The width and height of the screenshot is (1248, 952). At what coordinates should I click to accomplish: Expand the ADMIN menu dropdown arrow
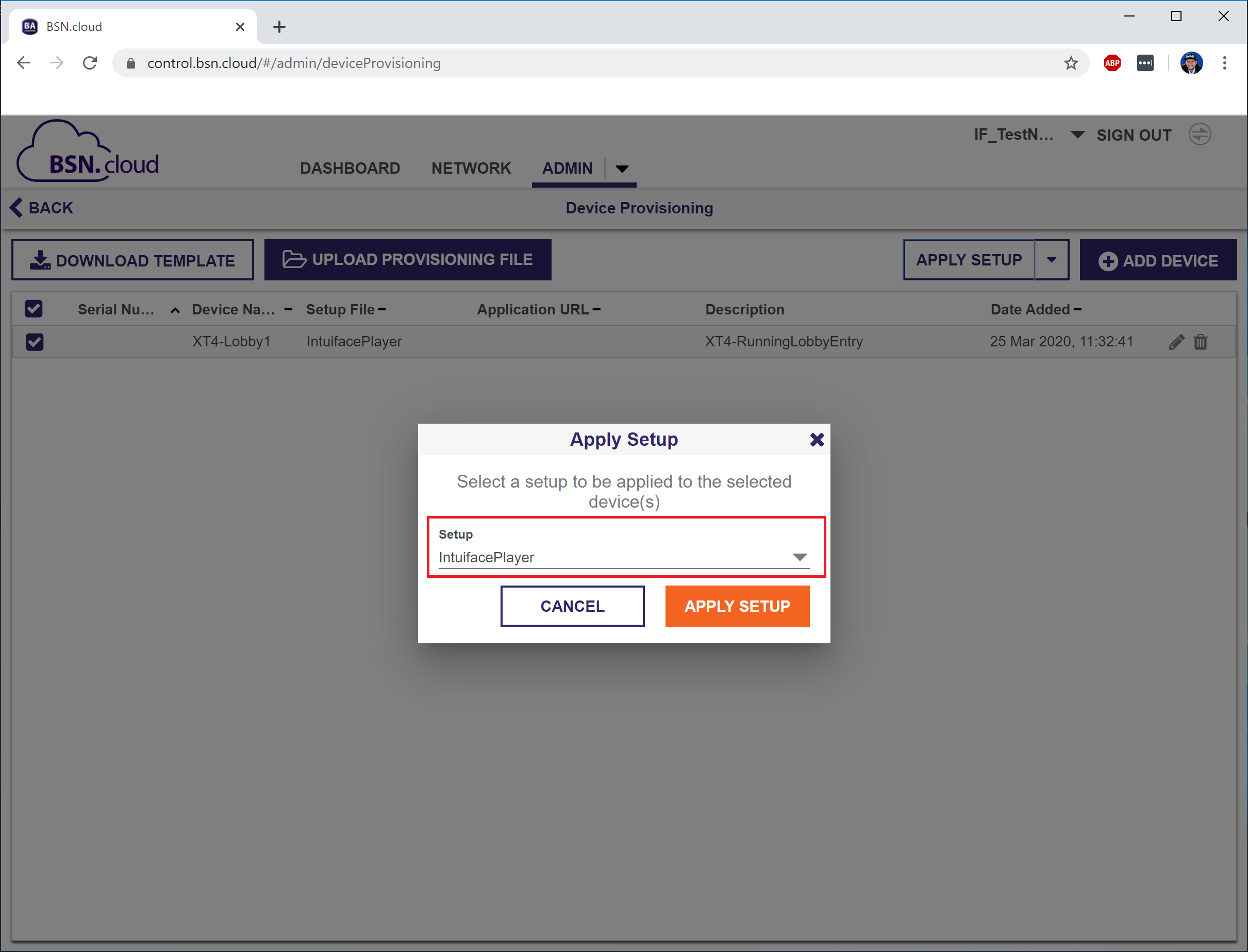622,169
